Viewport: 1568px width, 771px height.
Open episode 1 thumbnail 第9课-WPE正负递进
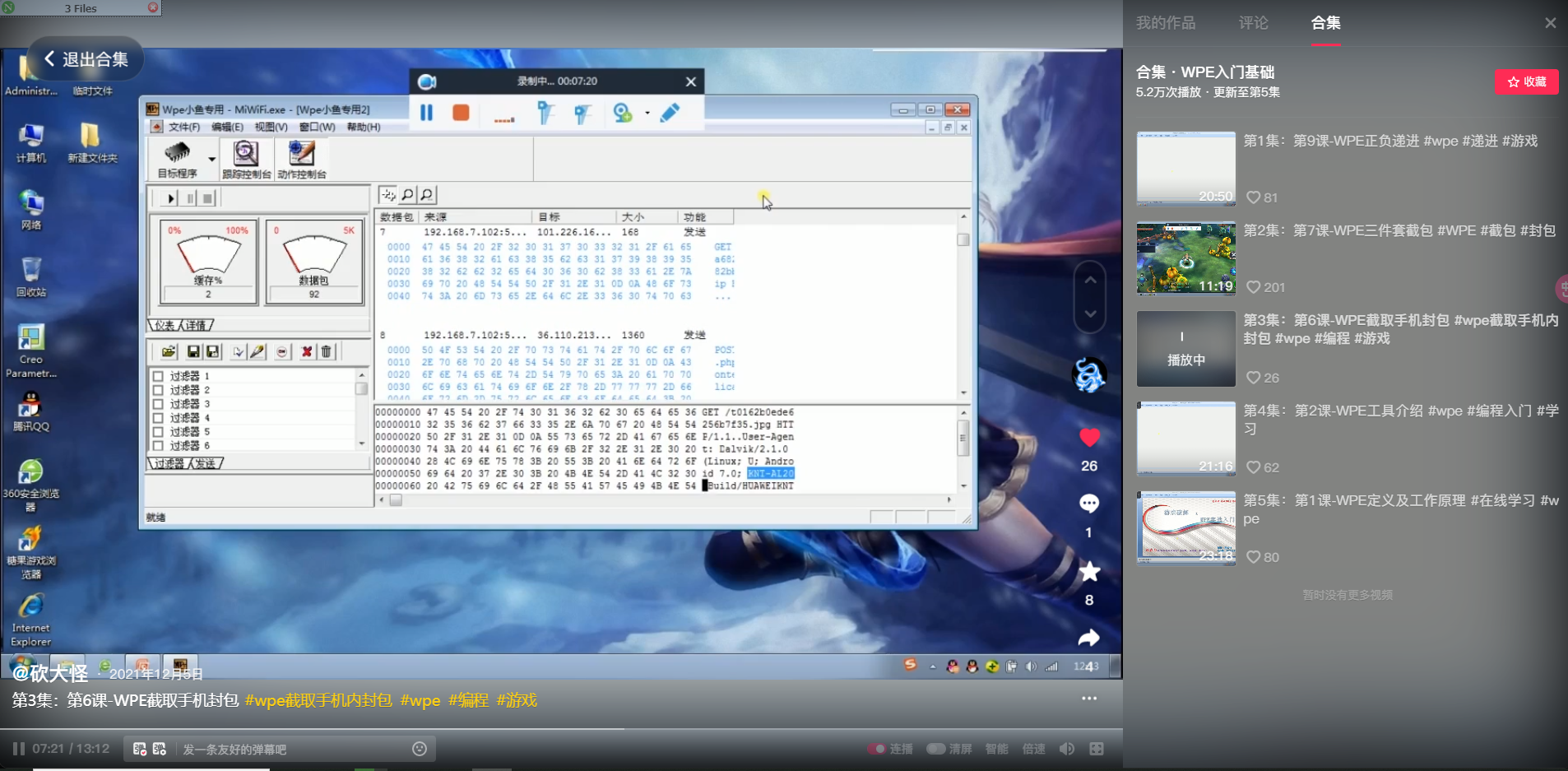click(1185, 168)
